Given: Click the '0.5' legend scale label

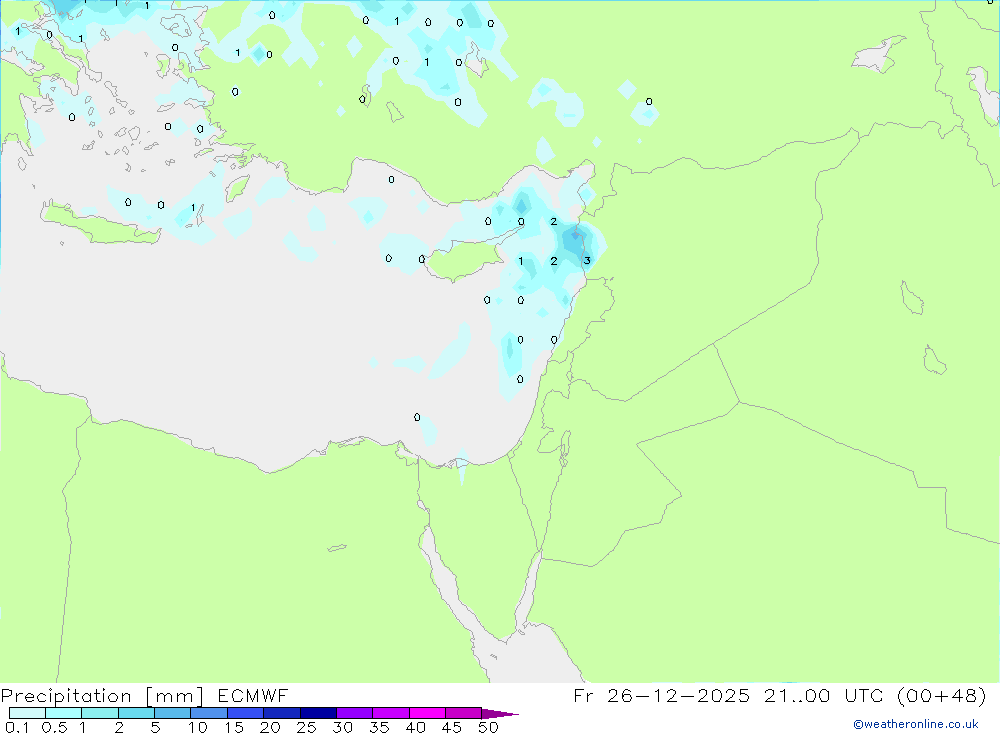Looking at the screenshot, I should point(54,727).
